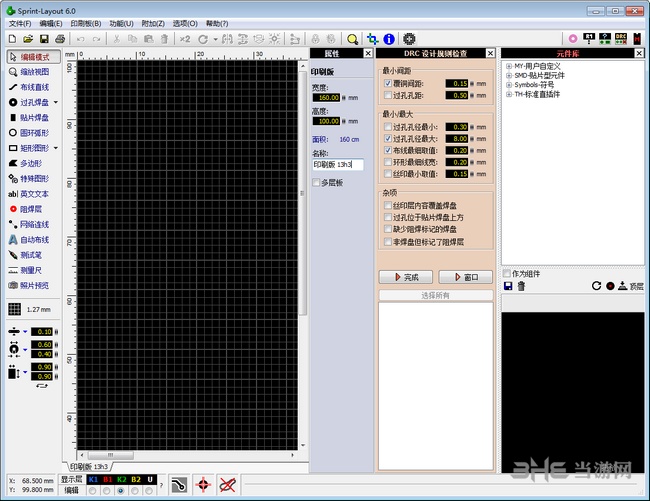Open 功能(U) menu
Viewport: 650px width, 501px height.
pos(121,24)
